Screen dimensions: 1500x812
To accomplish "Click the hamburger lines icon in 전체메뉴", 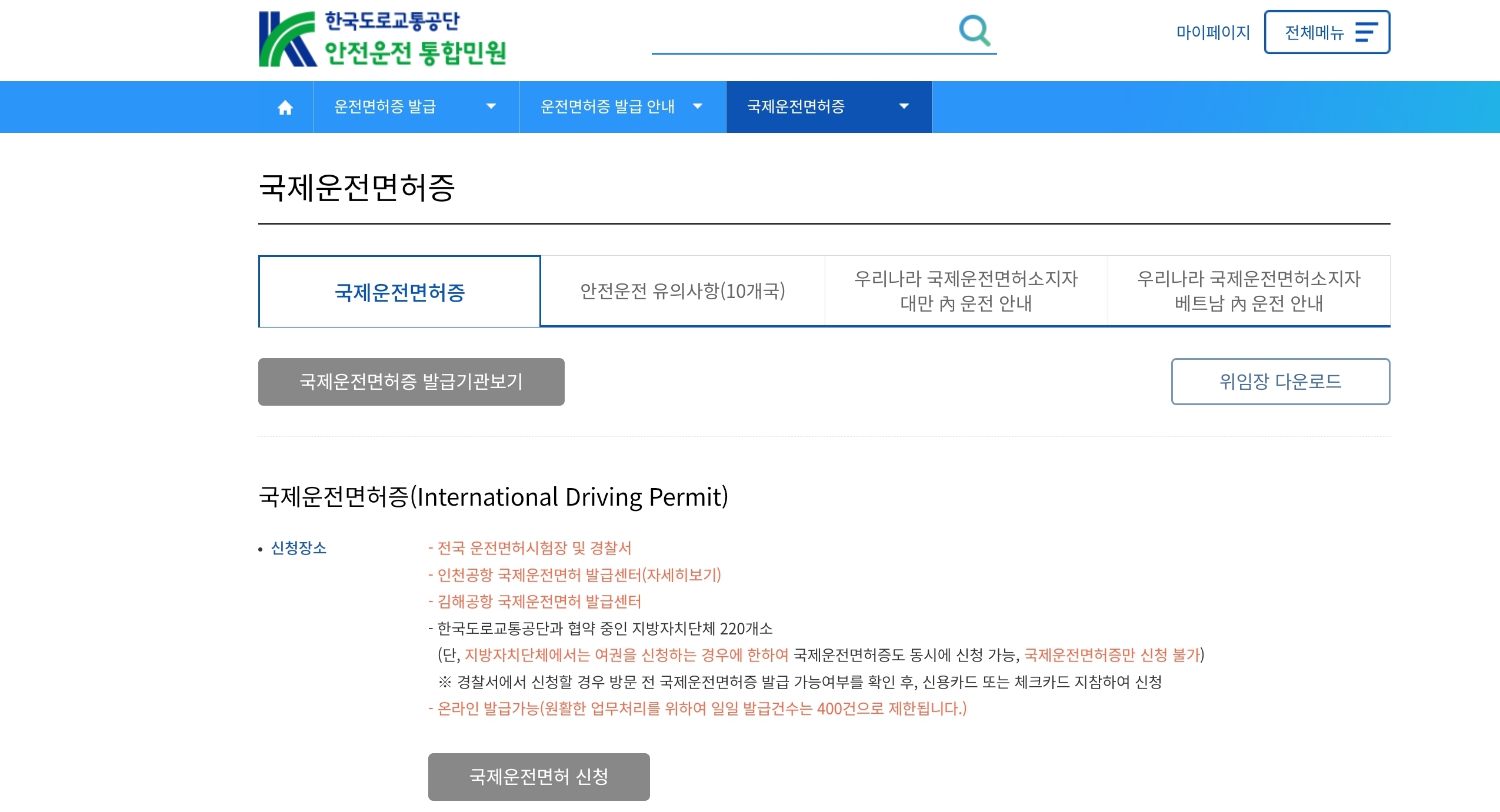I will coord(1366,32).
